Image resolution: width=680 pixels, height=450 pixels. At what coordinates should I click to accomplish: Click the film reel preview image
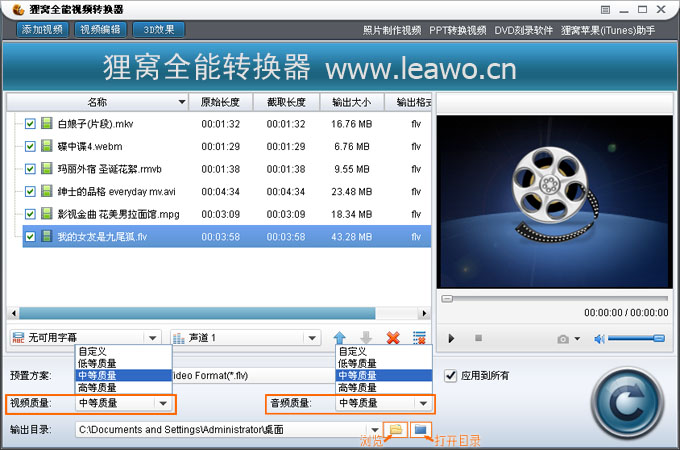point(555,202)
